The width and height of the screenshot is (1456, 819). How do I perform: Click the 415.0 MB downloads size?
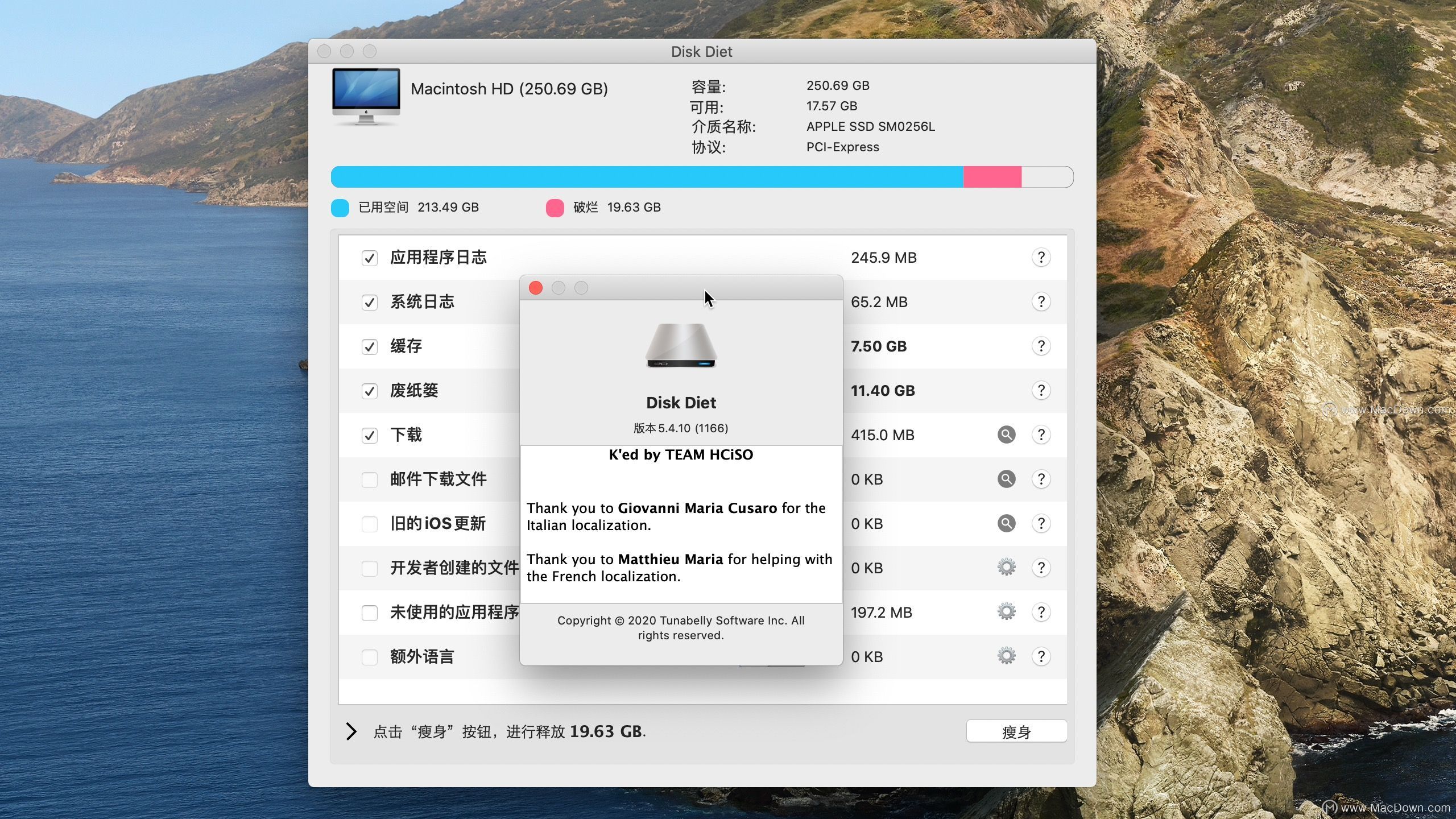pos(883,435)
